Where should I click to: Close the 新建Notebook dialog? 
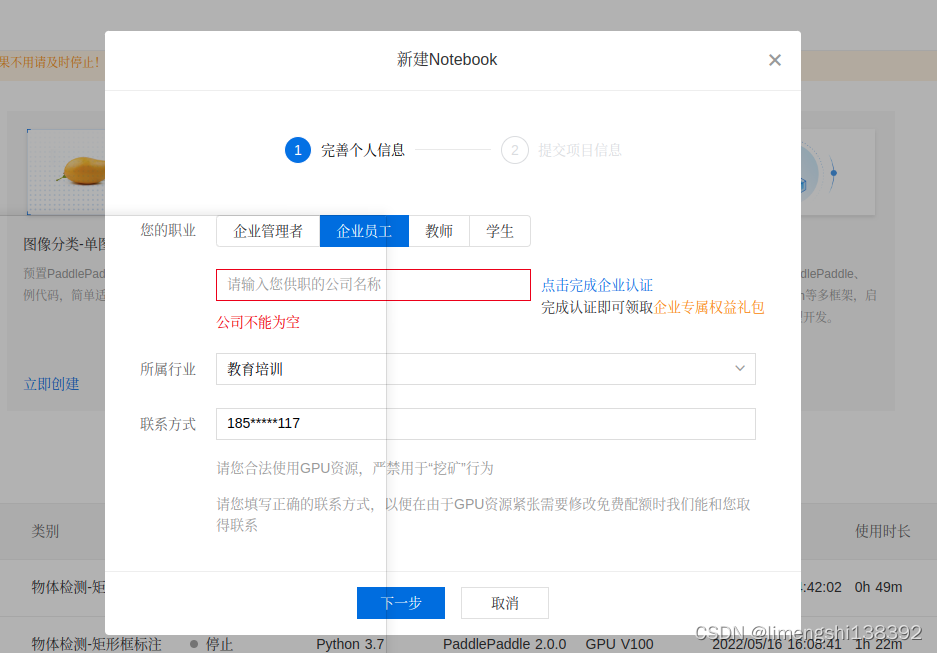(x=774, y=60)
